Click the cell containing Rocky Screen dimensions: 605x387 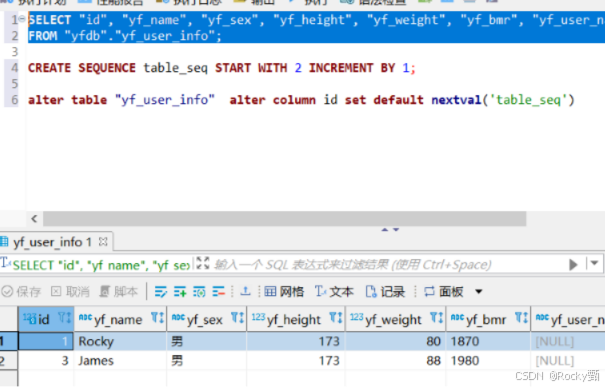[x=120, y=341]
